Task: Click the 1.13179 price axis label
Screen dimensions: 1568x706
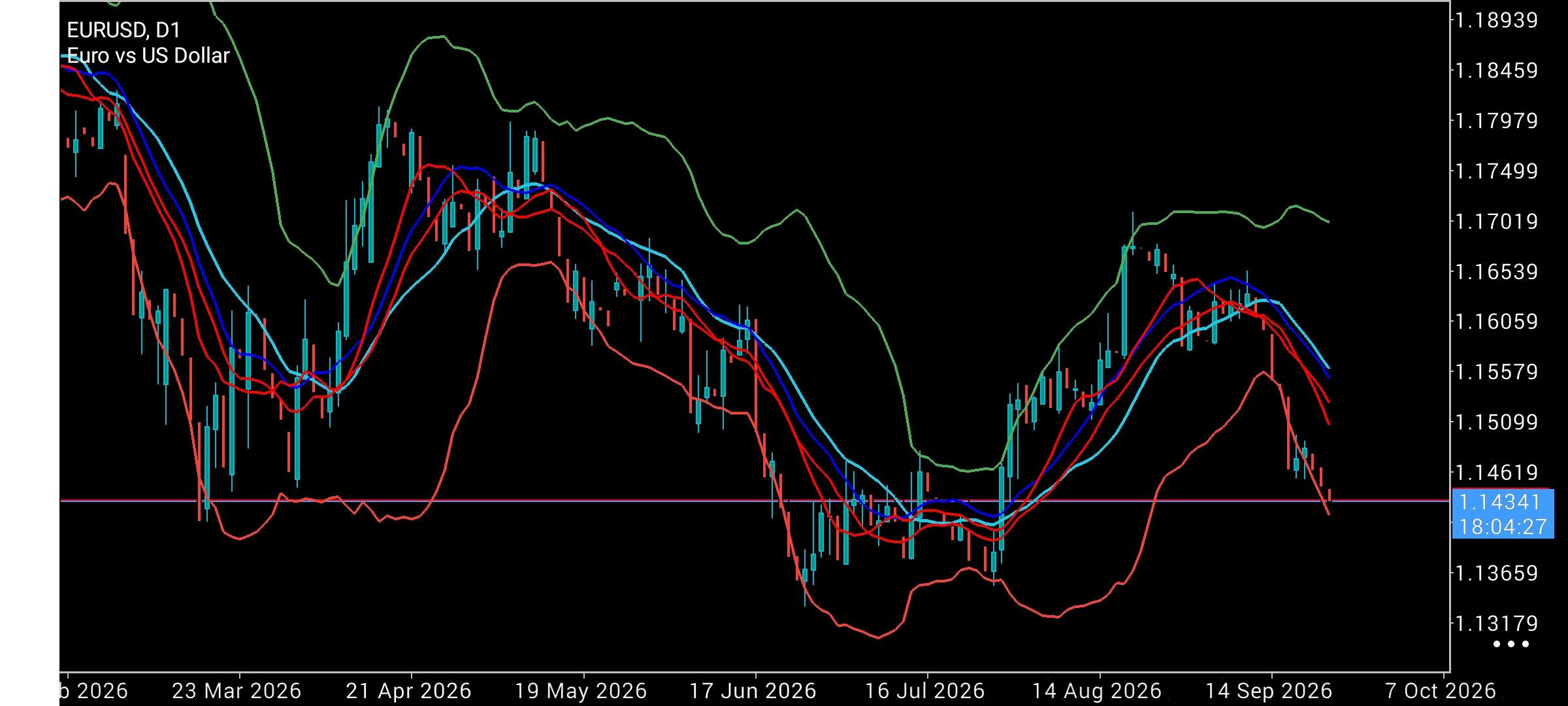Action: (1497, 624)
